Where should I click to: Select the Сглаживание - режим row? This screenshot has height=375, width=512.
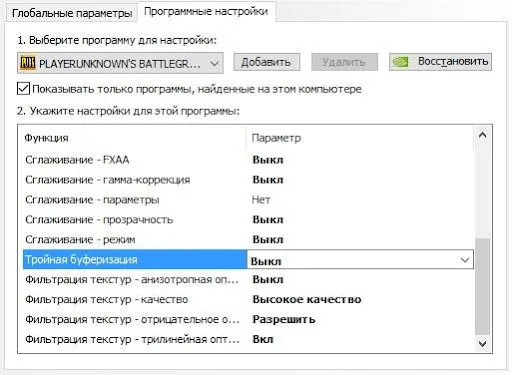pos(248,240)
